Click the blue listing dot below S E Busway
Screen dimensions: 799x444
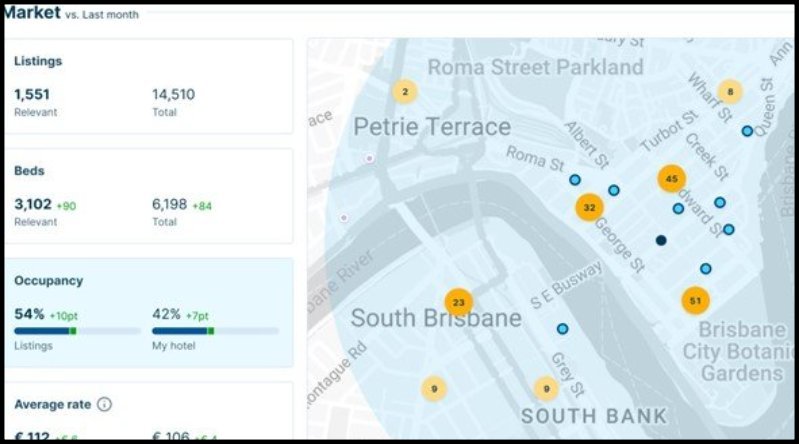563,329
